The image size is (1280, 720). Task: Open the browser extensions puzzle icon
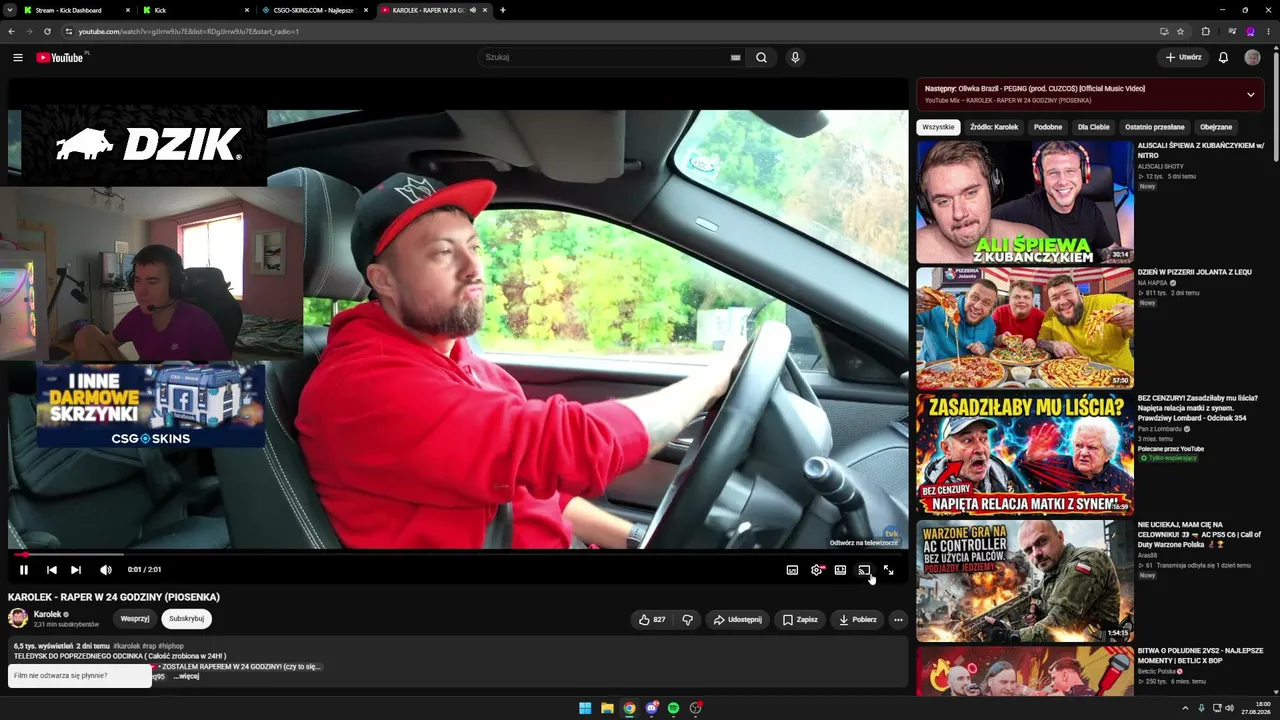tap(1205, 31)
